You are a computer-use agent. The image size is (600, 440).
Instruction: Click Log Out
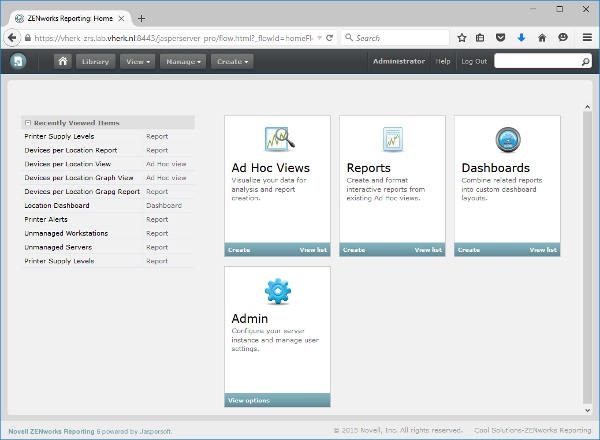point(474,61)
